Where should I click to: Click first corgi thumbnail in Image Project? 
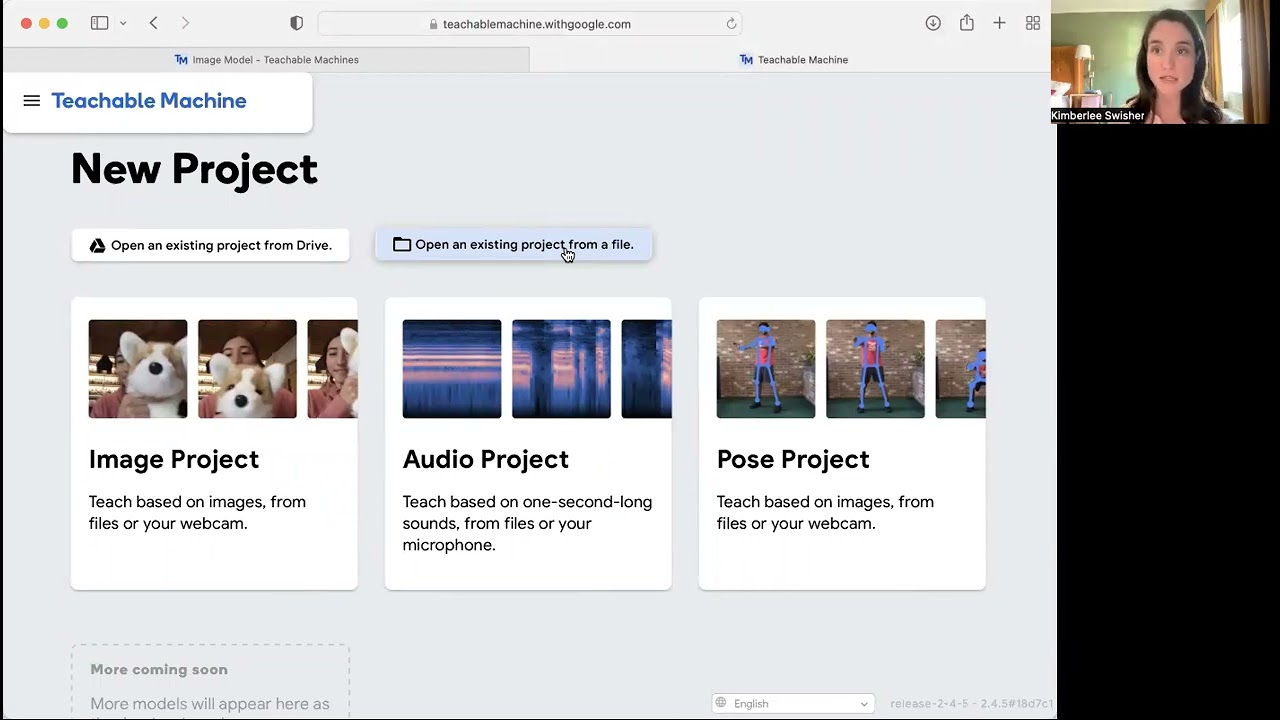138,369
